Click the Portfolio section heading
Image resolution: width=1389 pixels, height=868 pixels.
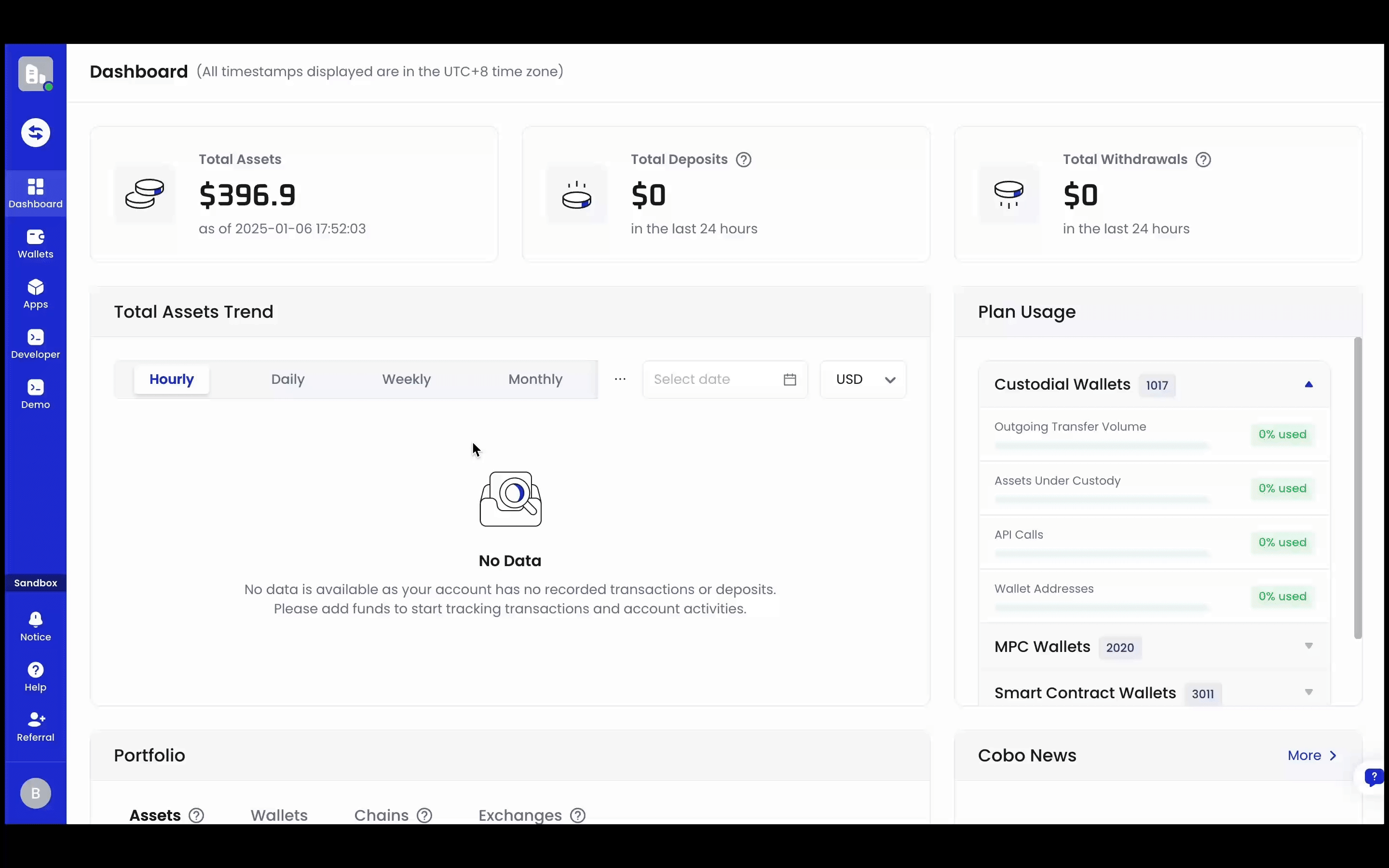(149, 756)
